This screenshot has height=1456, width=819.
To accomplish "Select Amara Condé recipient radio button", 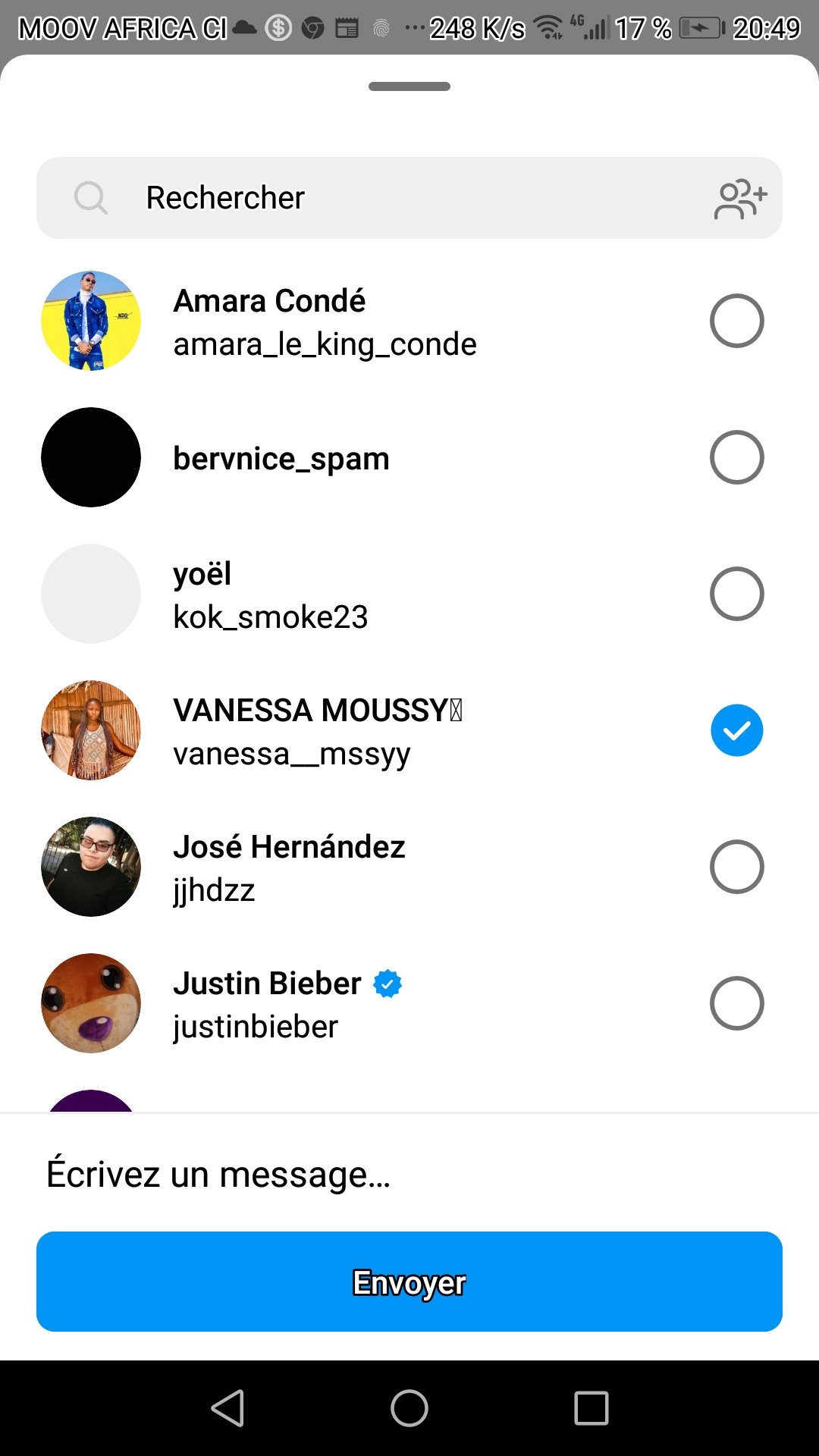I will 736,321.
